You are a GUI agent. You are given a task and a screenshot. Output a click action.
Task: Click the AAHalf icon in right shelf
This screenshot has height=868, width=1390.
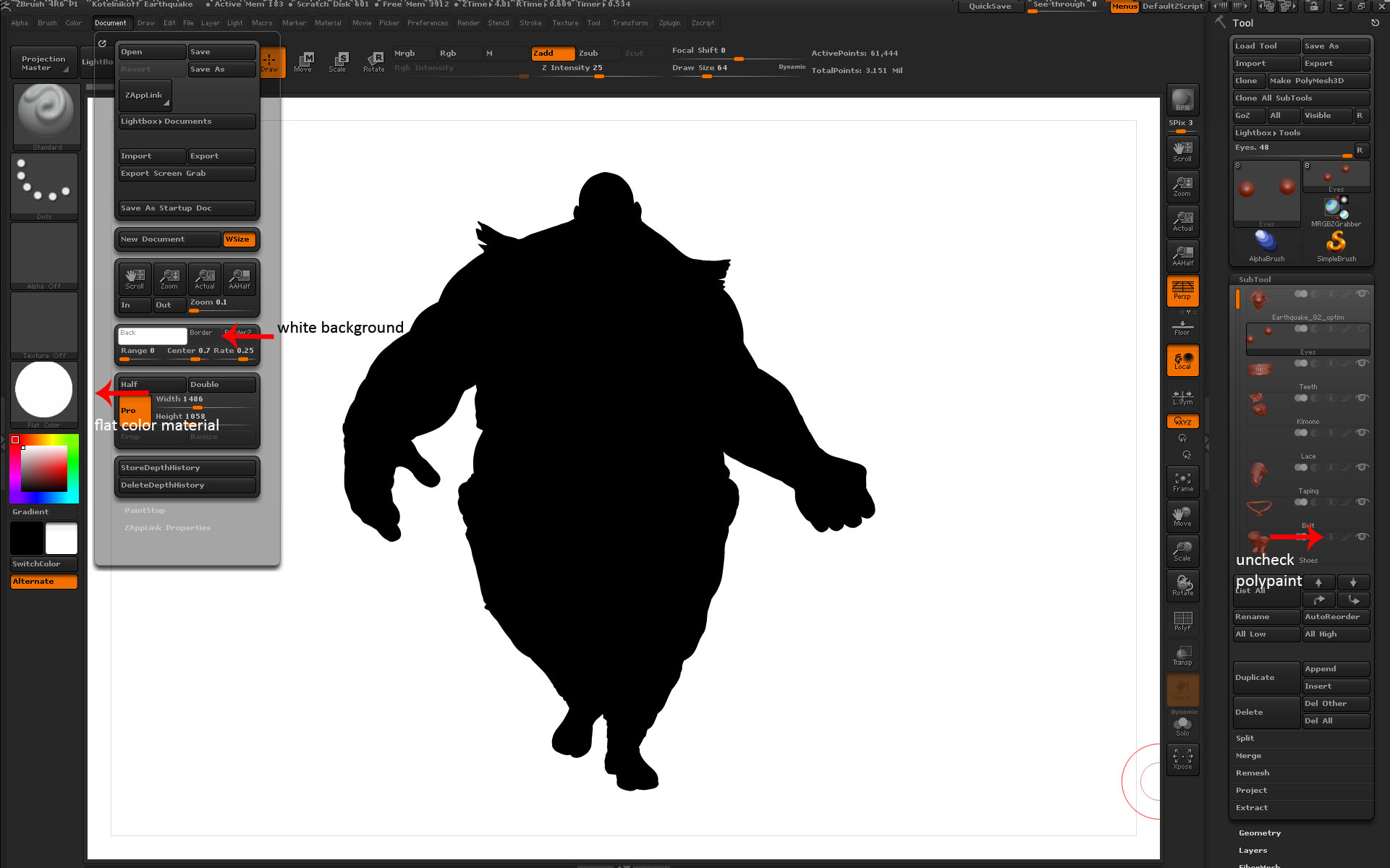pyautogui.click(x=1182, y=256)
